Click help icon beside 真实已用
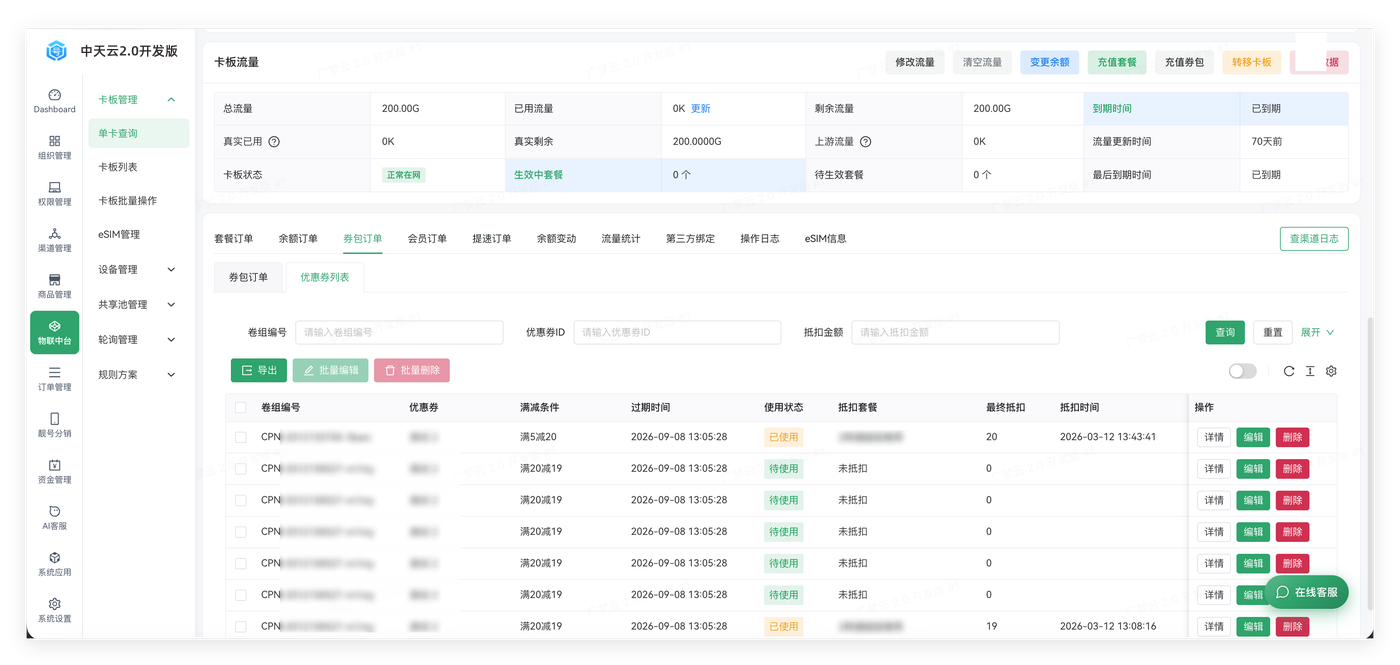 tap(274, 142)
